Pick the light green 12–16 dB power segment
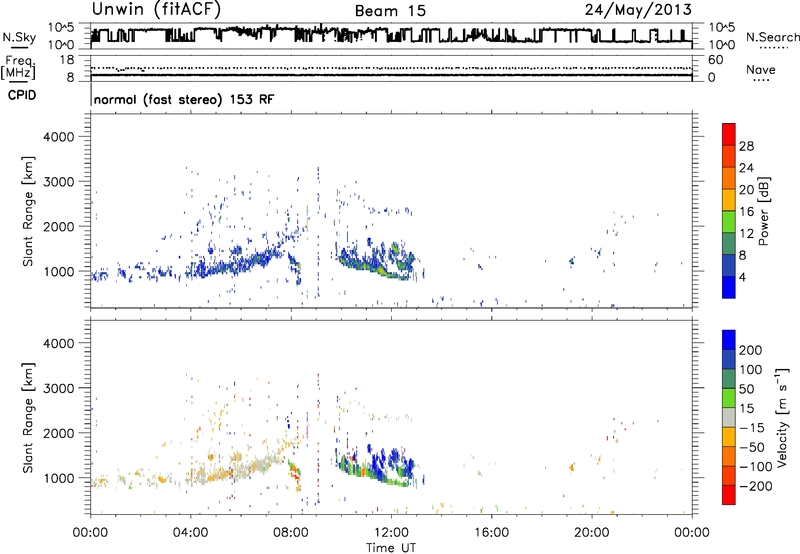 (729, 222)
